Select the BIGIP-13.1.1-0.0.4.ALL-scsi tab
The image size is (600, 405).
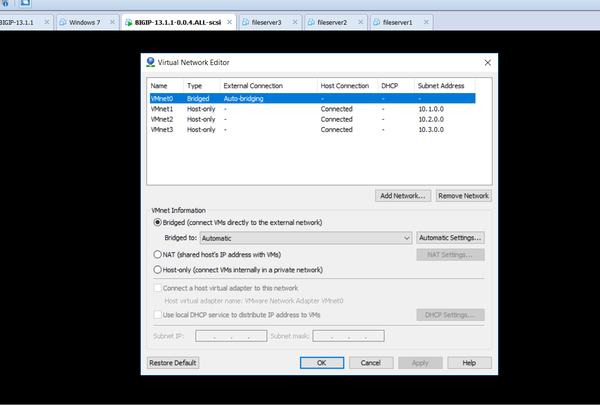click(179, 22)
